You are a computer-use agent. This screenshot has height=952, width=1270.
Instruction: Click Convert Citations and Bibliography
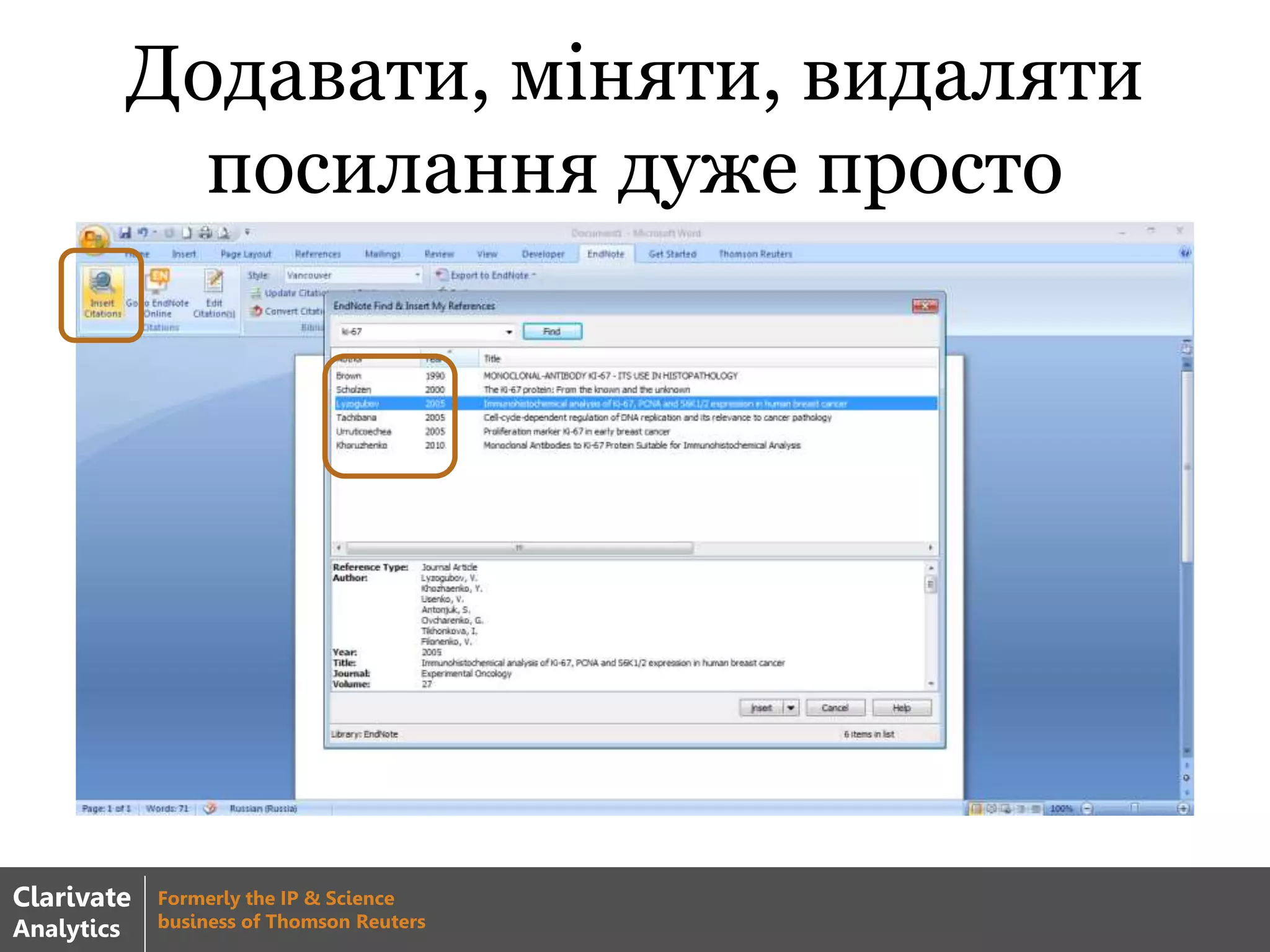tap(287, 311)
